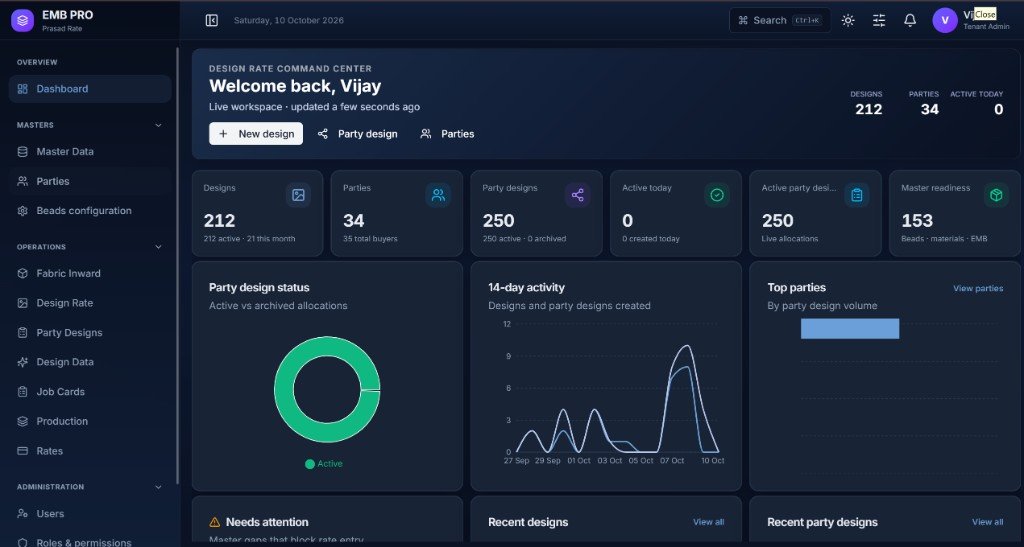Open the V user avatar menu
The height and width of the screenshot is (547, 1024).
point(944,20)
